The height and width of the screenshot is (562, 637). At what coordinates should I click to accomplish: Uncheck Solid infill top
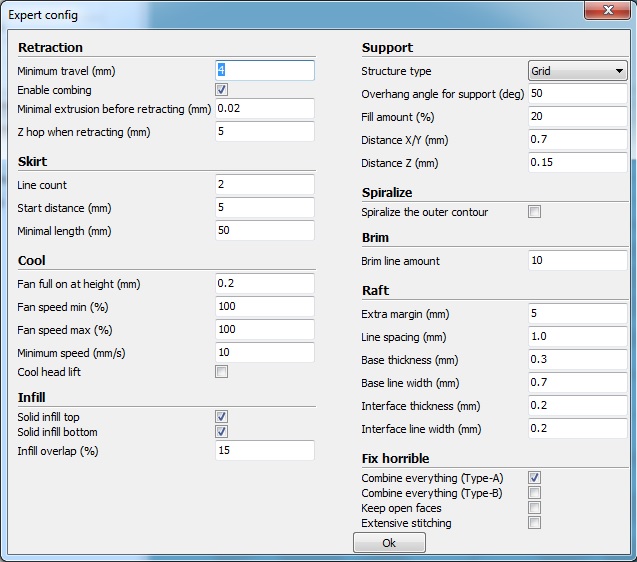point(222,416)
